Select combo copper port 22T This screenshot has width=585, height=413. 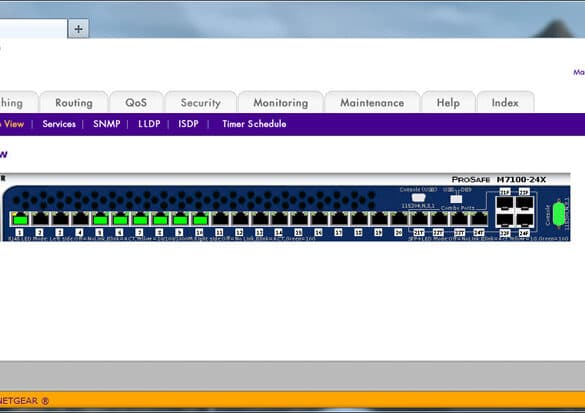coord(439,219)
